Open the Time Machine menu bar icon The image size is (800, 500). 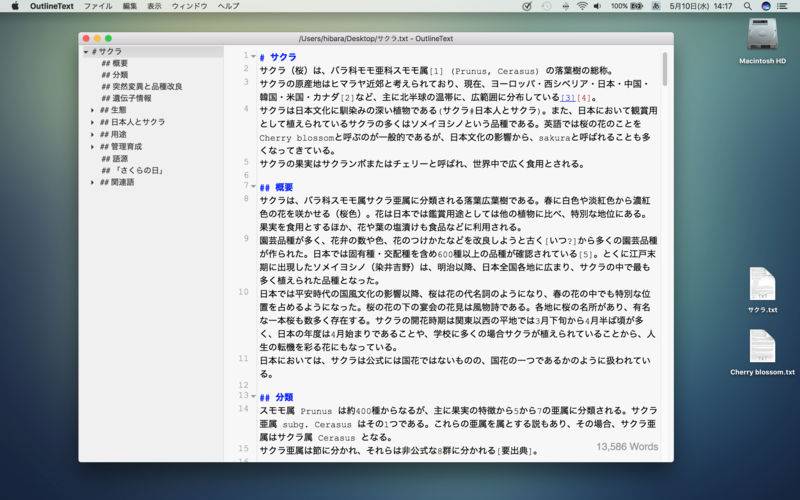[546, 6]
